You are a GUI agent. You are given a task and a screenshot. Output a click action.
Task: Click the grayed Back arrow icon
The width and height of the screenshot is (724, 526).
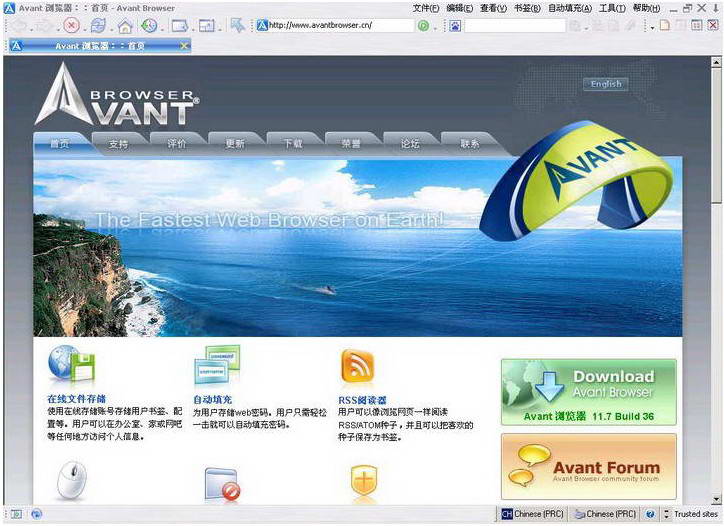(20, 25)
